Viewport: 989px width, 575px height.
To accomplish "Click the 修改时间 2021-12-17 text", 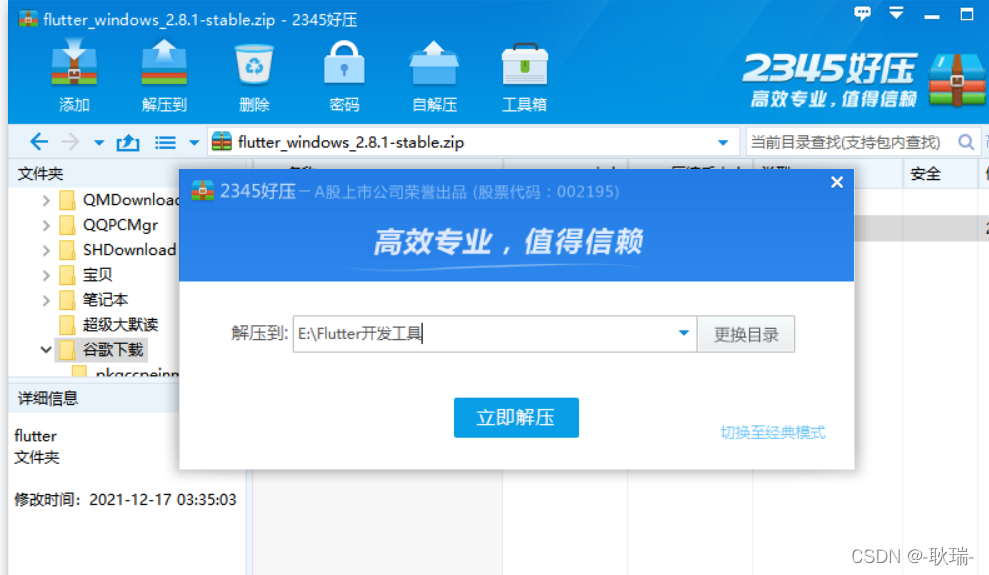I will (x=125, y=500).
